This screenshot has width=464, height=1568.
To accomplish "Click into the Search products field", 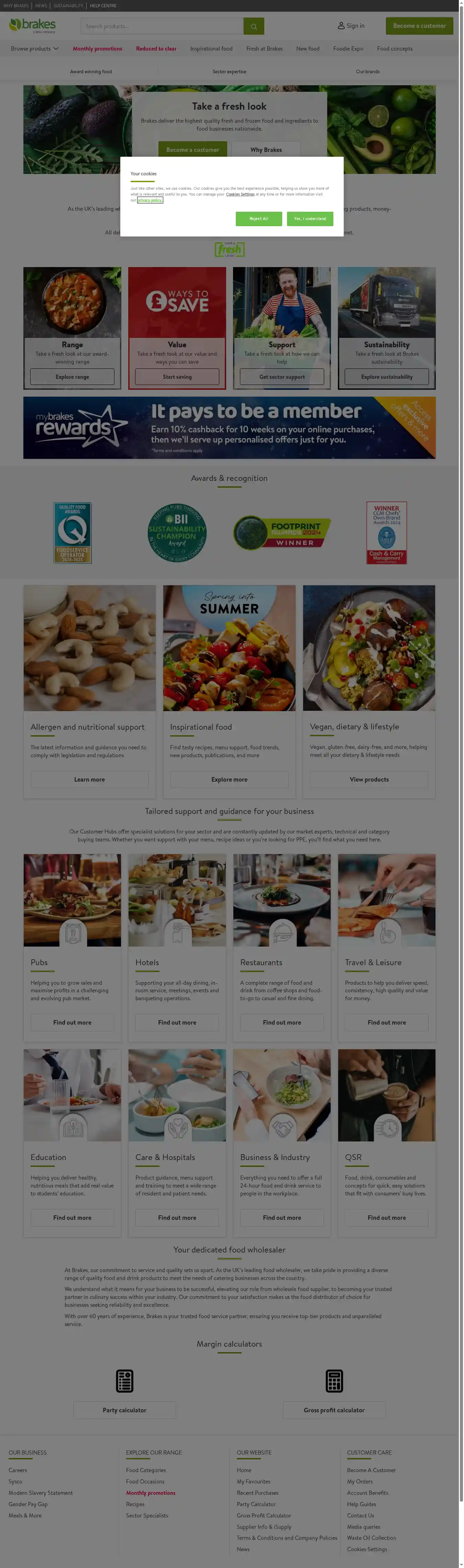I will [161, 26].
